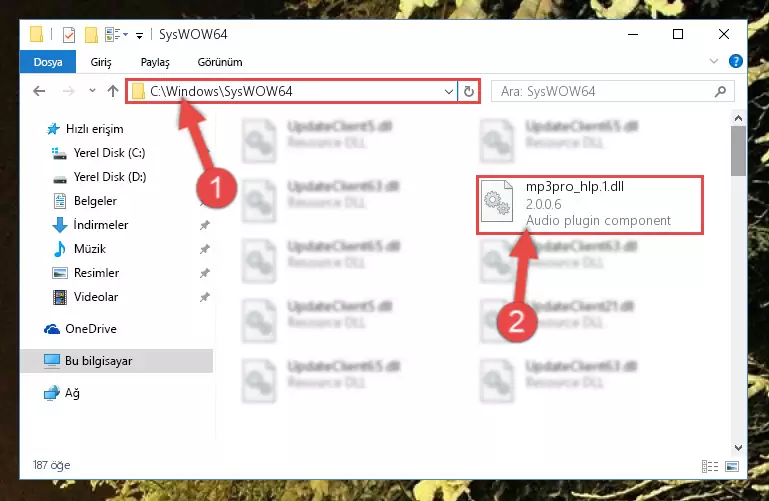
Task: Click the folder icon at title bar left
Action: (36, 34)
